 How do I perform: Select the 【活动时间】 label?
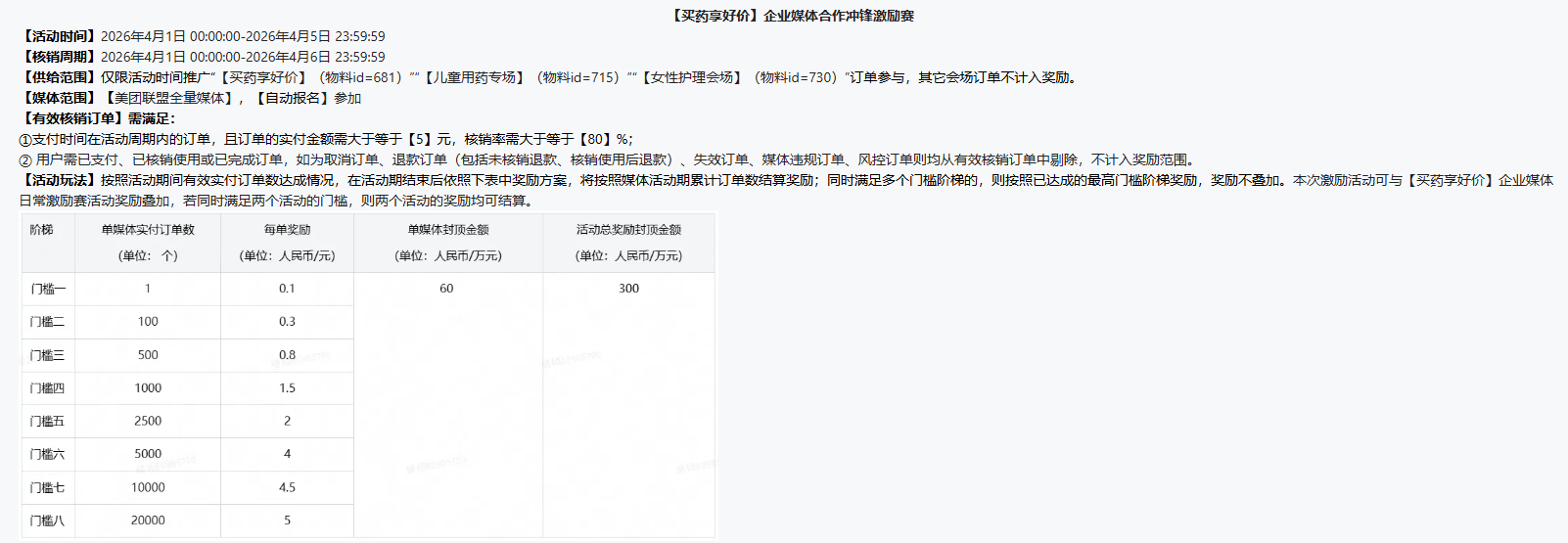coord(59,36)
